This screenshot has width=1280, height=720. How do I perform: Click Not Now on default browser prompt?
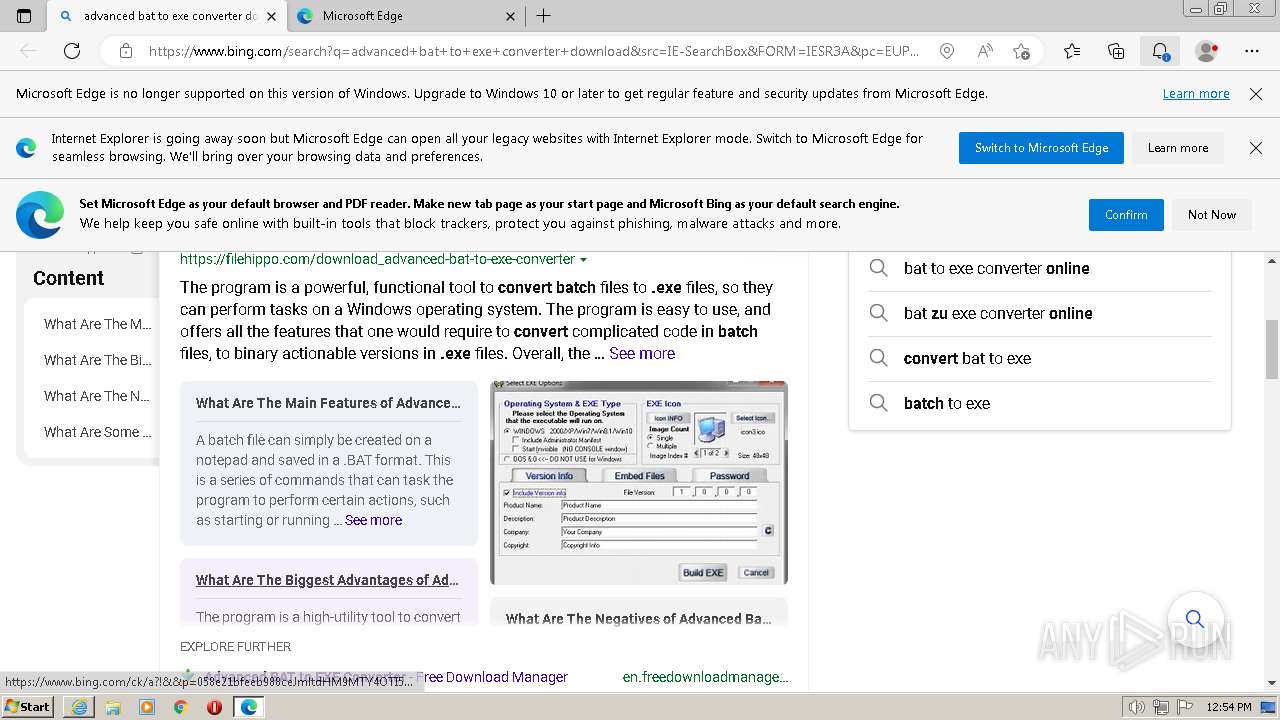(x=1212, y=215)
